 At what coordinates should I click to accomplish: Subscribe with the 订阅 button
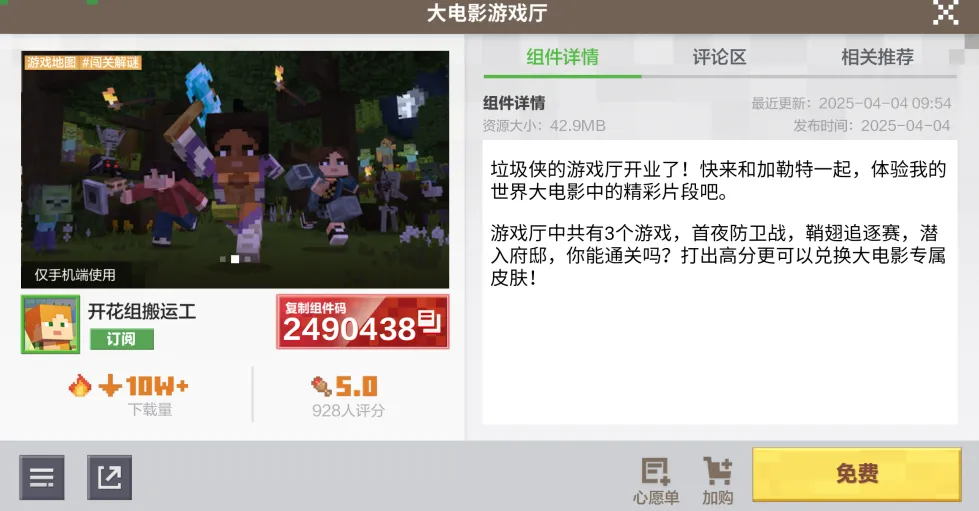(x=121, y=339)
